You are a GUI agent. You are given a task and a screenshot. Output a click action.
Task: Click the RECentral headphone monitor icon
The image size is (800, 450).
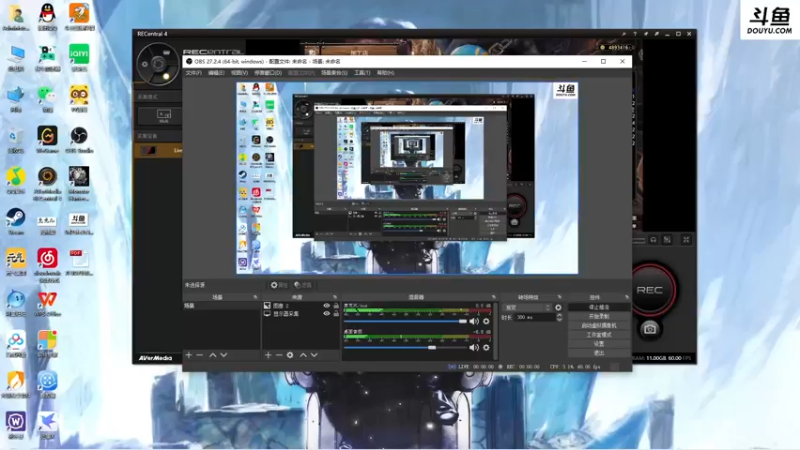[x=653, y=239]
